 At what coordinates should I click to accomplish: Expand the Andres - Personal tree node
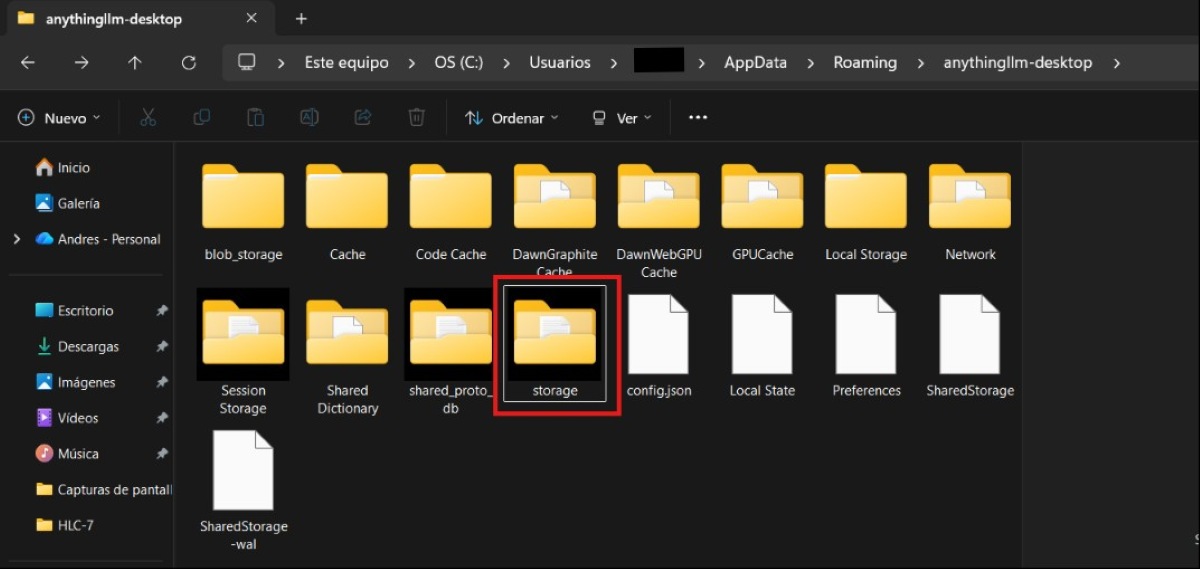tap(17, 239)
